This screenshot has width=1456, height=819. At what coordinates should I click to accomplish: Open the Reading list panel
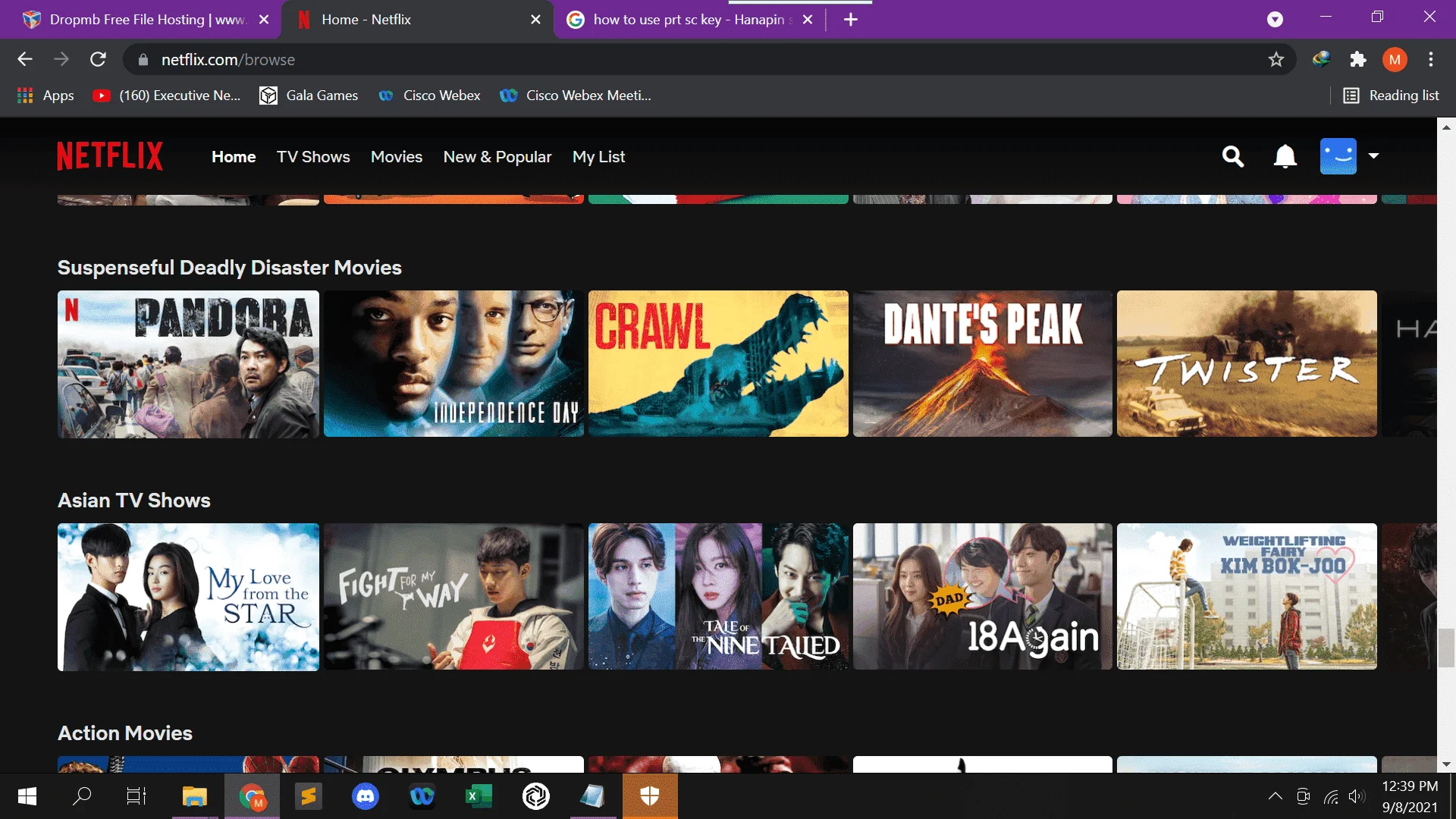pos(1392,96)
